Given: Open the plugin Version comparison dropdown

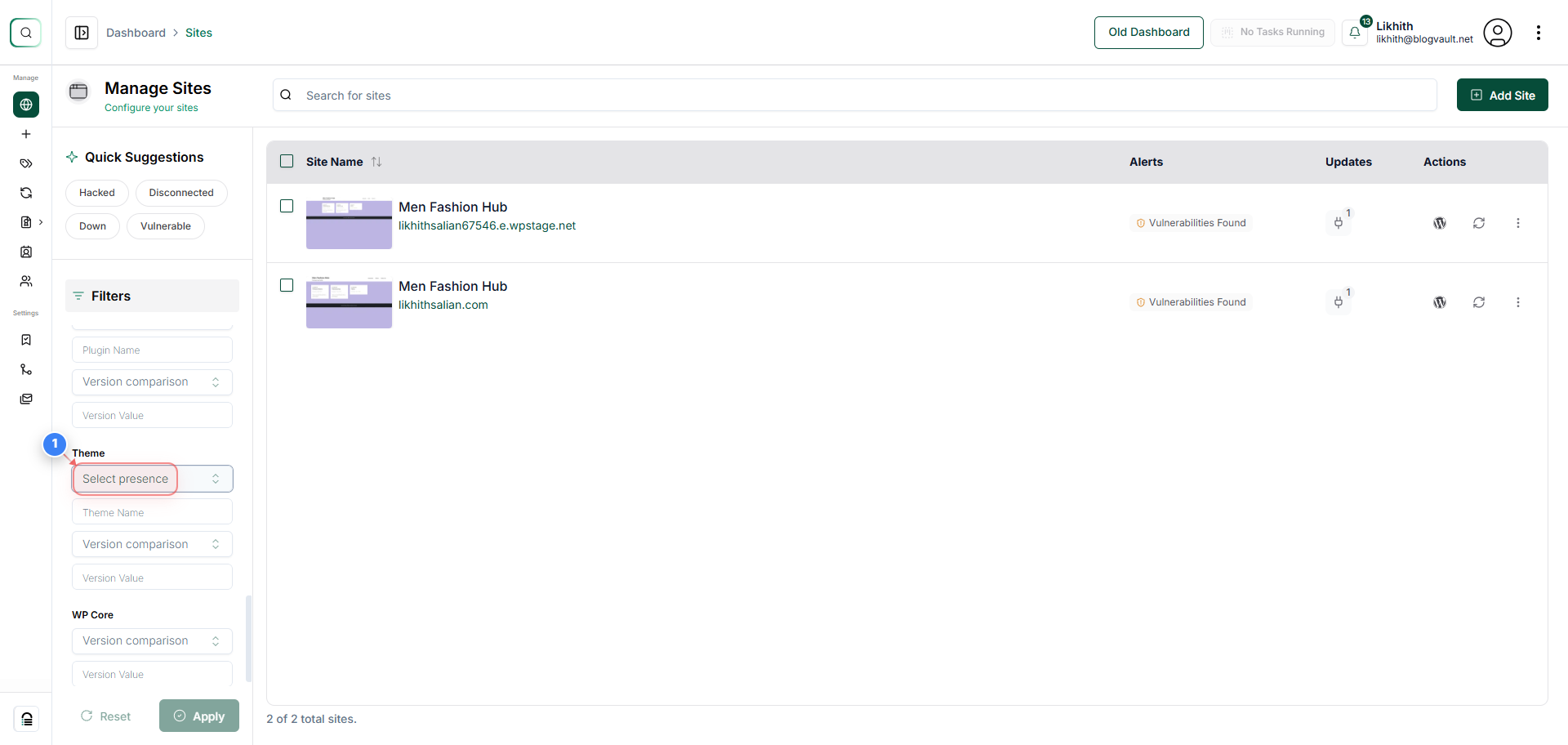Looking at the screenshot, I should pyautogui.click(x=152, y=381).
